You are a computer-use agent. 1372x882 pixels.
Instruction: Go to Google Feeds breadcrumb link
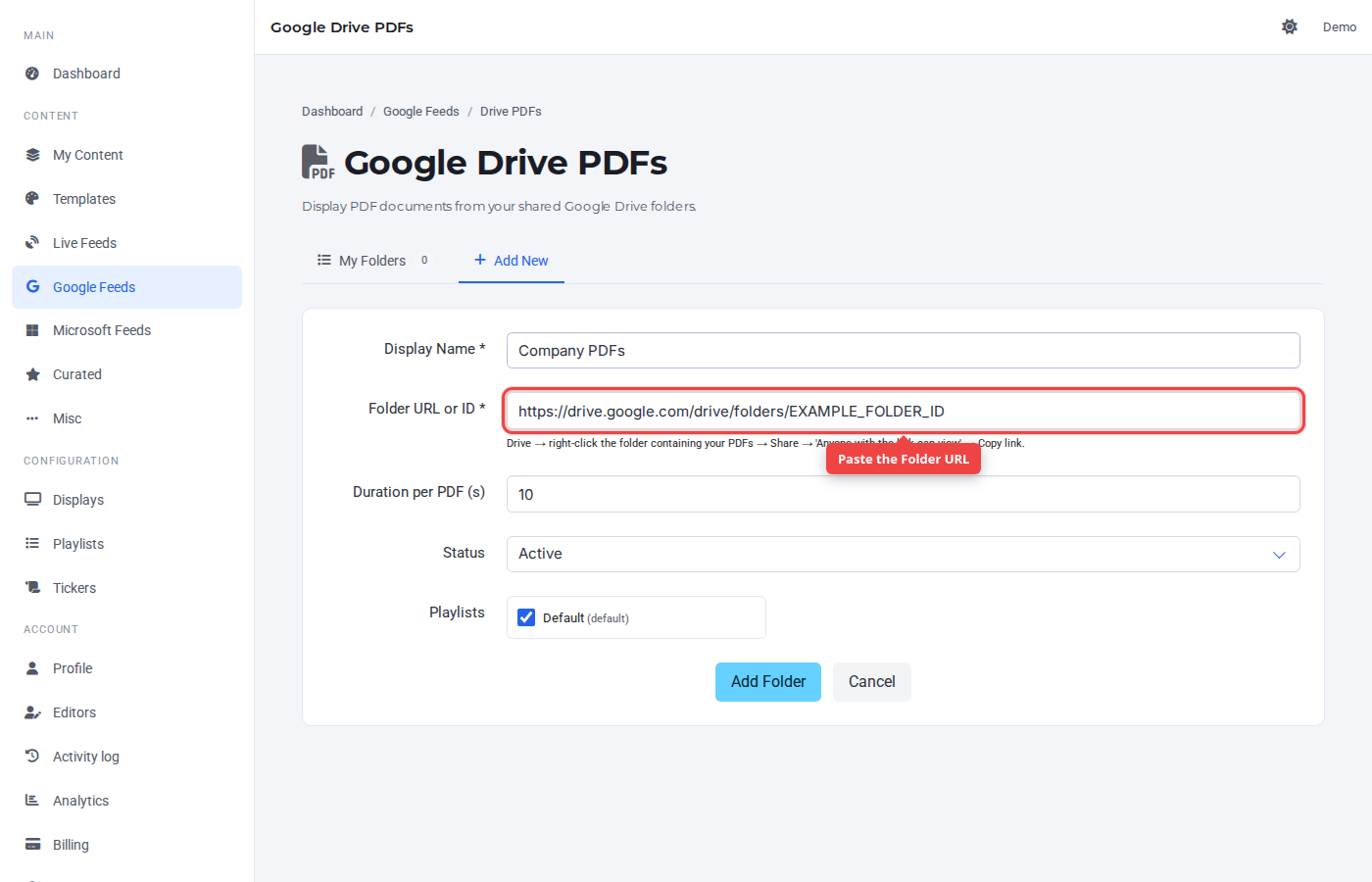coord(421,112)
